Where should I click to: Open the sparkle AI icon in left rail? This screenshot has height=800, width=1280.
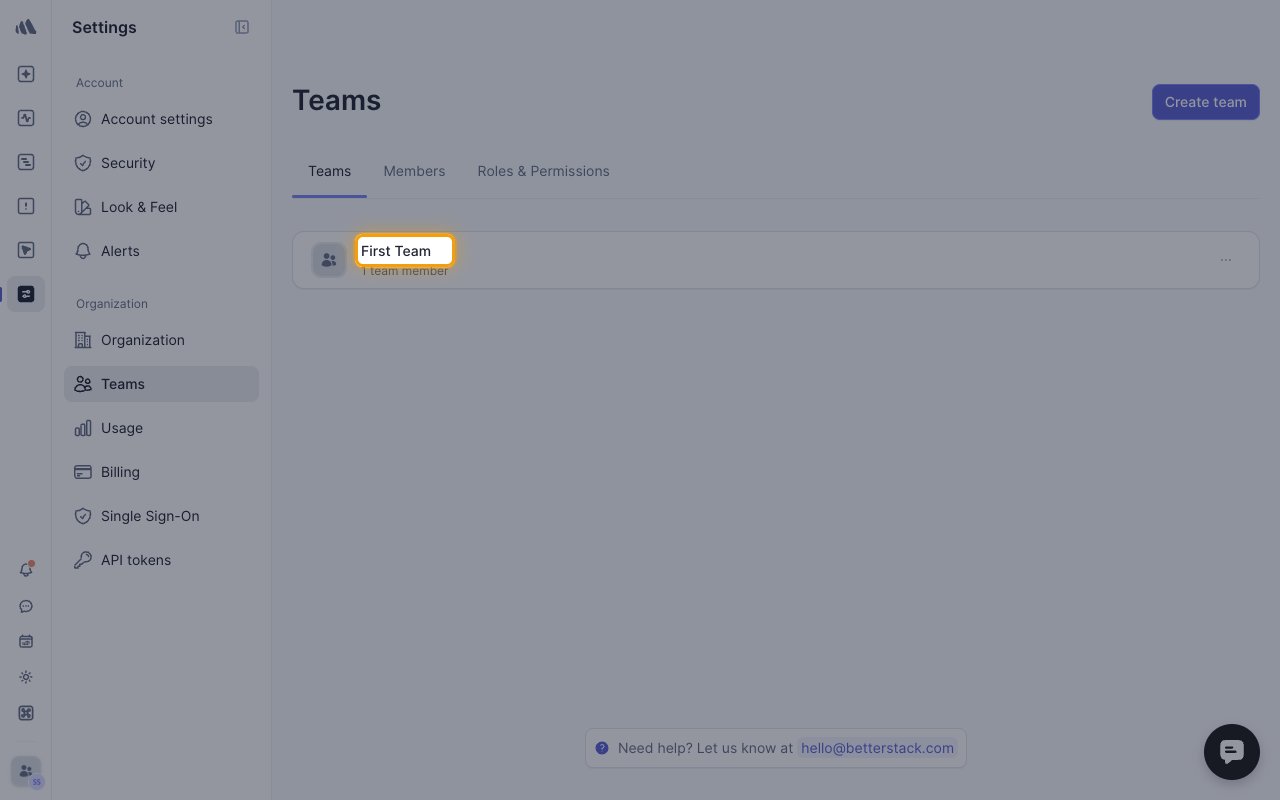26,74
